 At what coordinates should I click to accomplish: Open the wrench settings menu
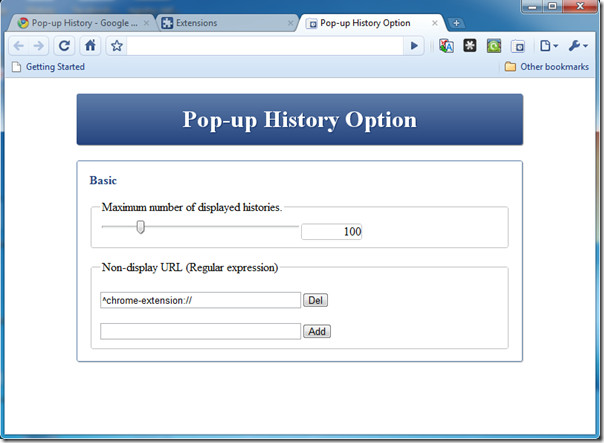point(578,46)
